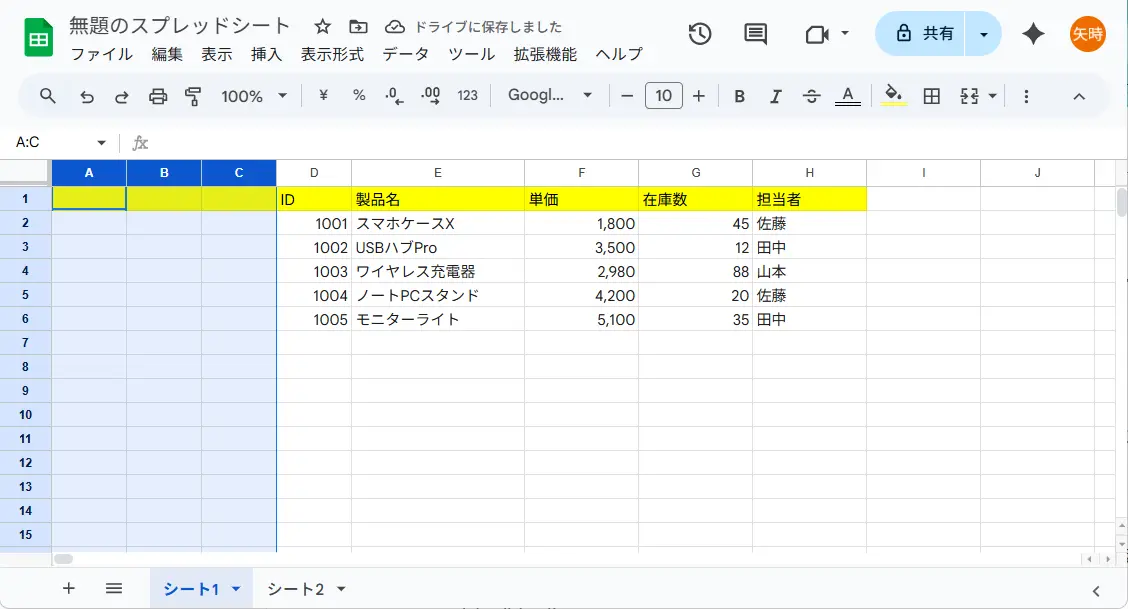Open the yellow fill color picker
1128x609 pixels.
[x=894, y=96]
